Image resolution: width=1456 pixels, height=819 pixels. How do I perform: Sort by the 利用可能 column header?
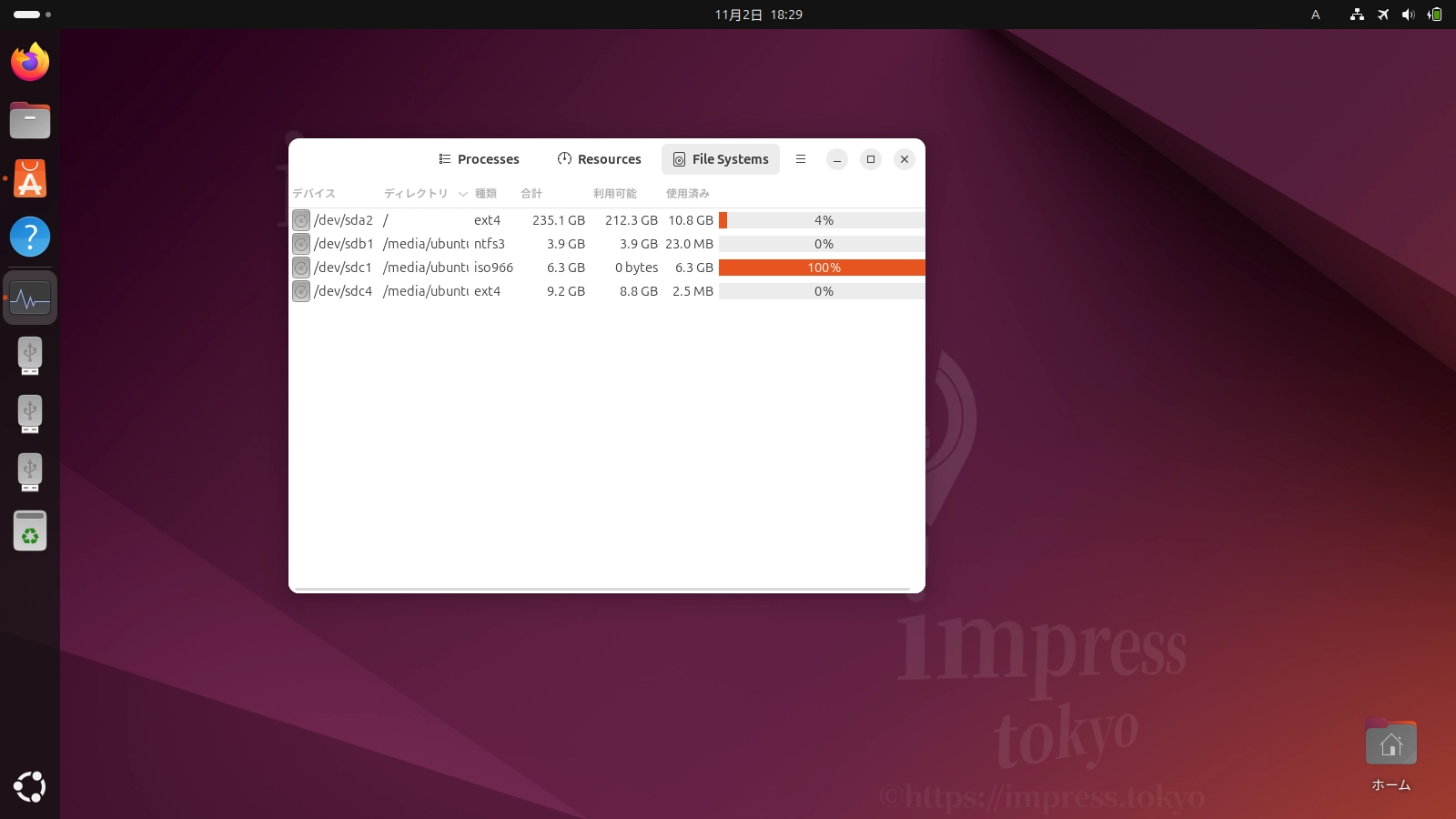[615, 194]
